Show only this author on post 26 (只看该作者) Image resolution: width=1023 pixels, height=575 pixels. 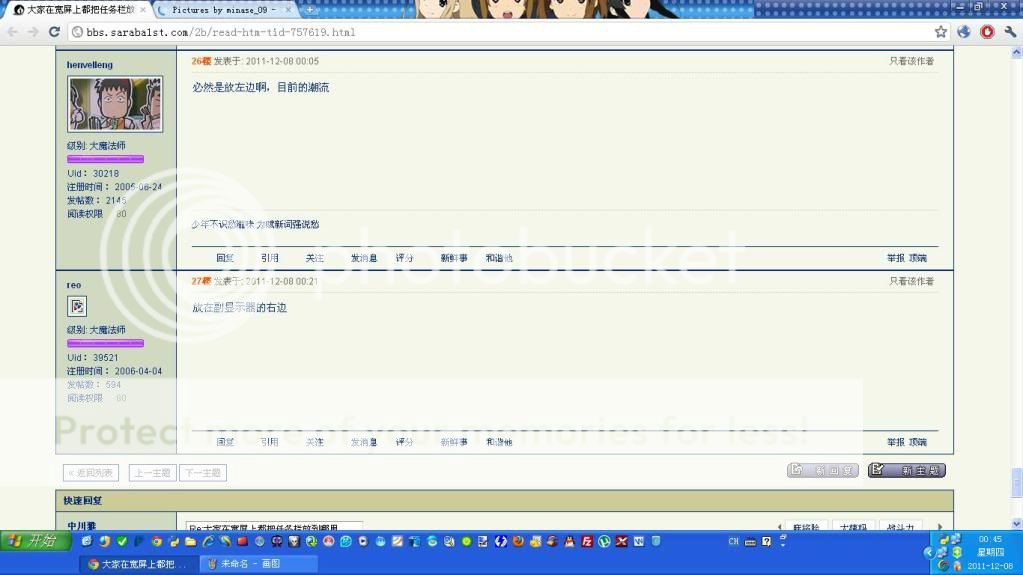(x=911, y=61)
